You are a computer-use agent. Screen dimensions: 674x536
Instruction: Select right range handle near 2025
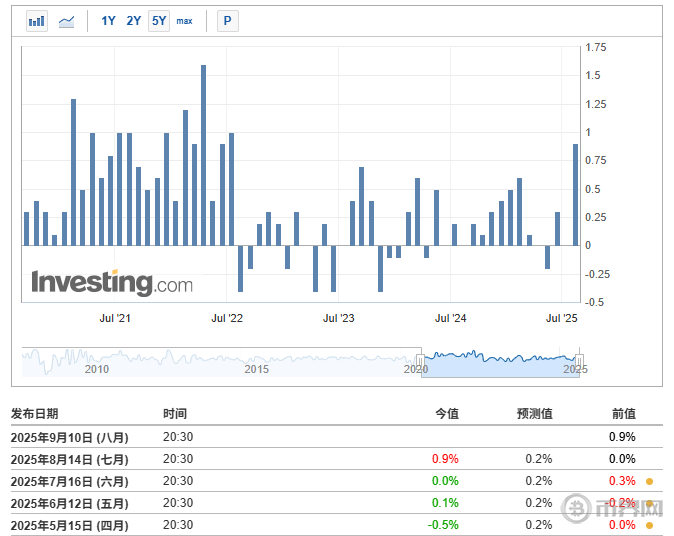tap(579, 361)
